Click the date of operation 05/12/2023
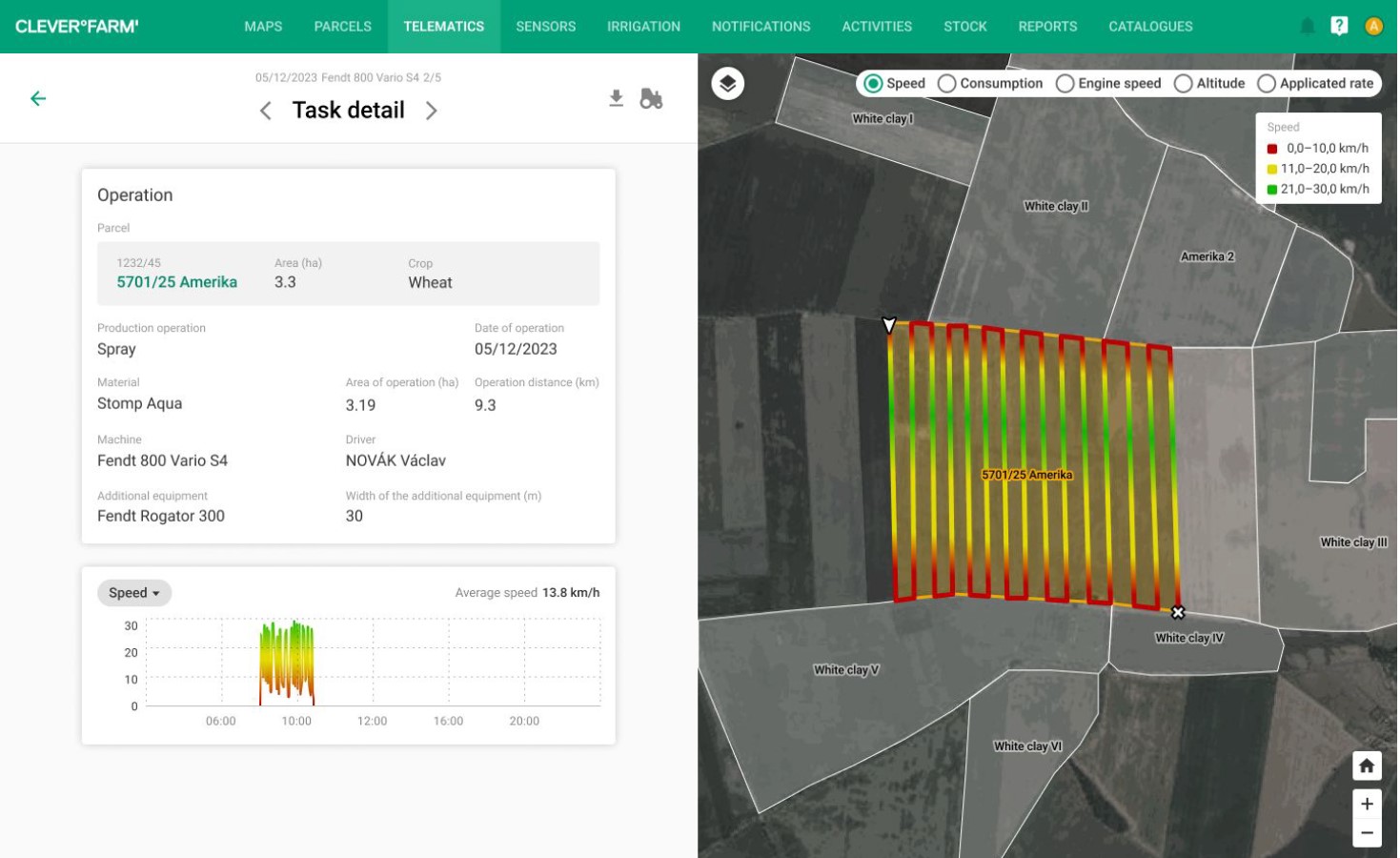The width and height of the screenshot is (1400, 858). [516, 349]
